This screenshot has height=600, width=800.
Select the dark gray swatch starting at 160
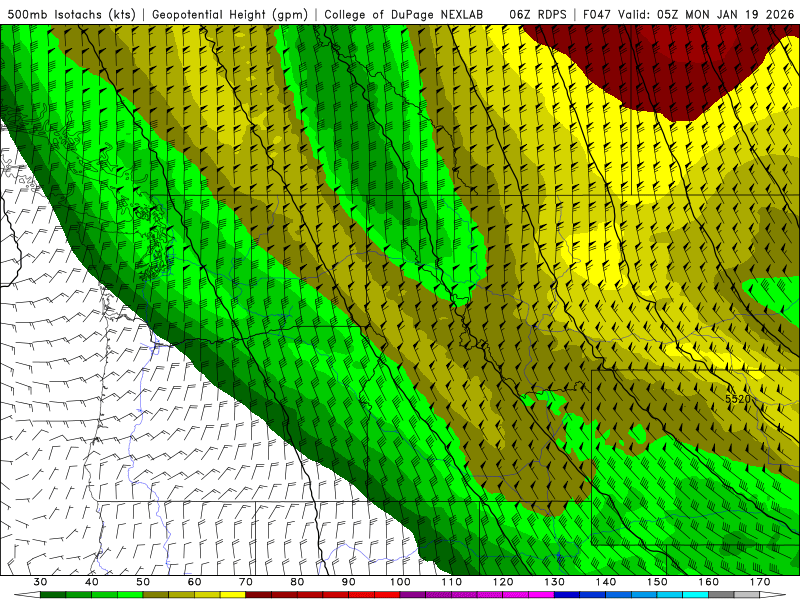click(722, 596)
